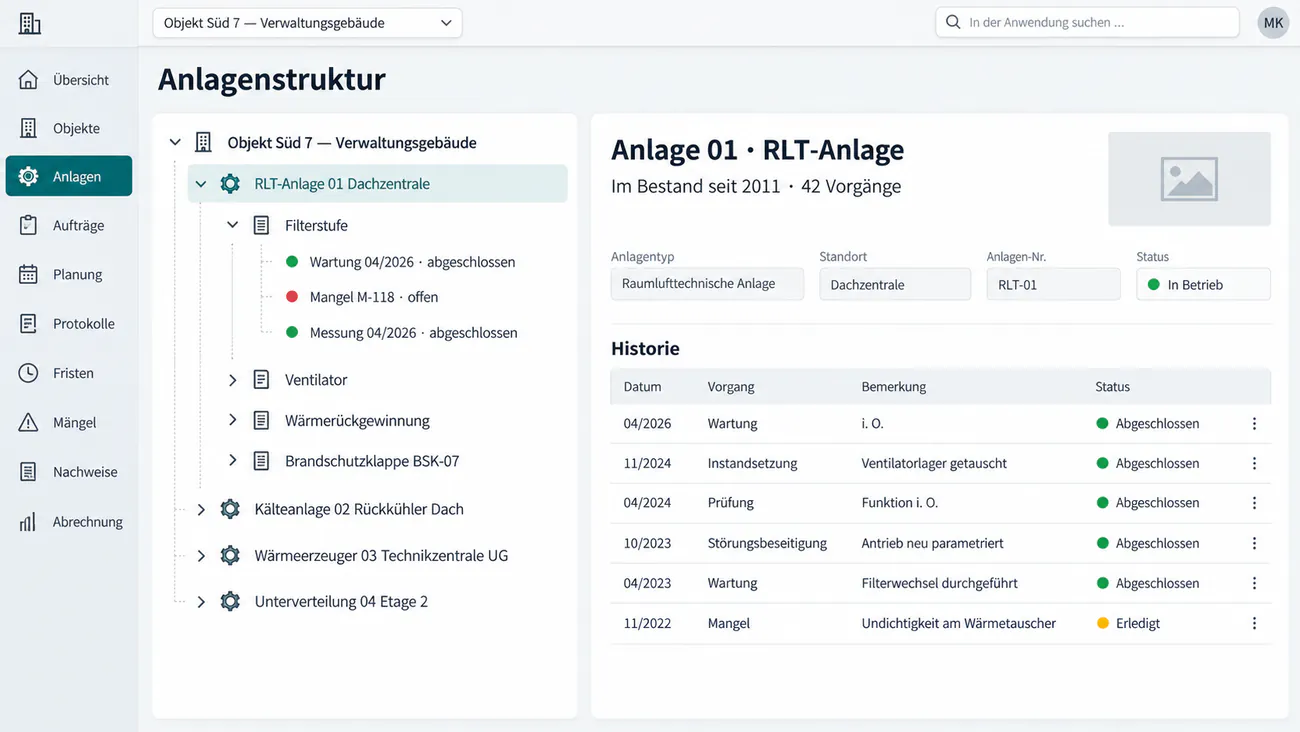Image resolution: width=1300 pixels, height=732 pixels.
Task: Click the MK user avatar
Action: 1273,23
